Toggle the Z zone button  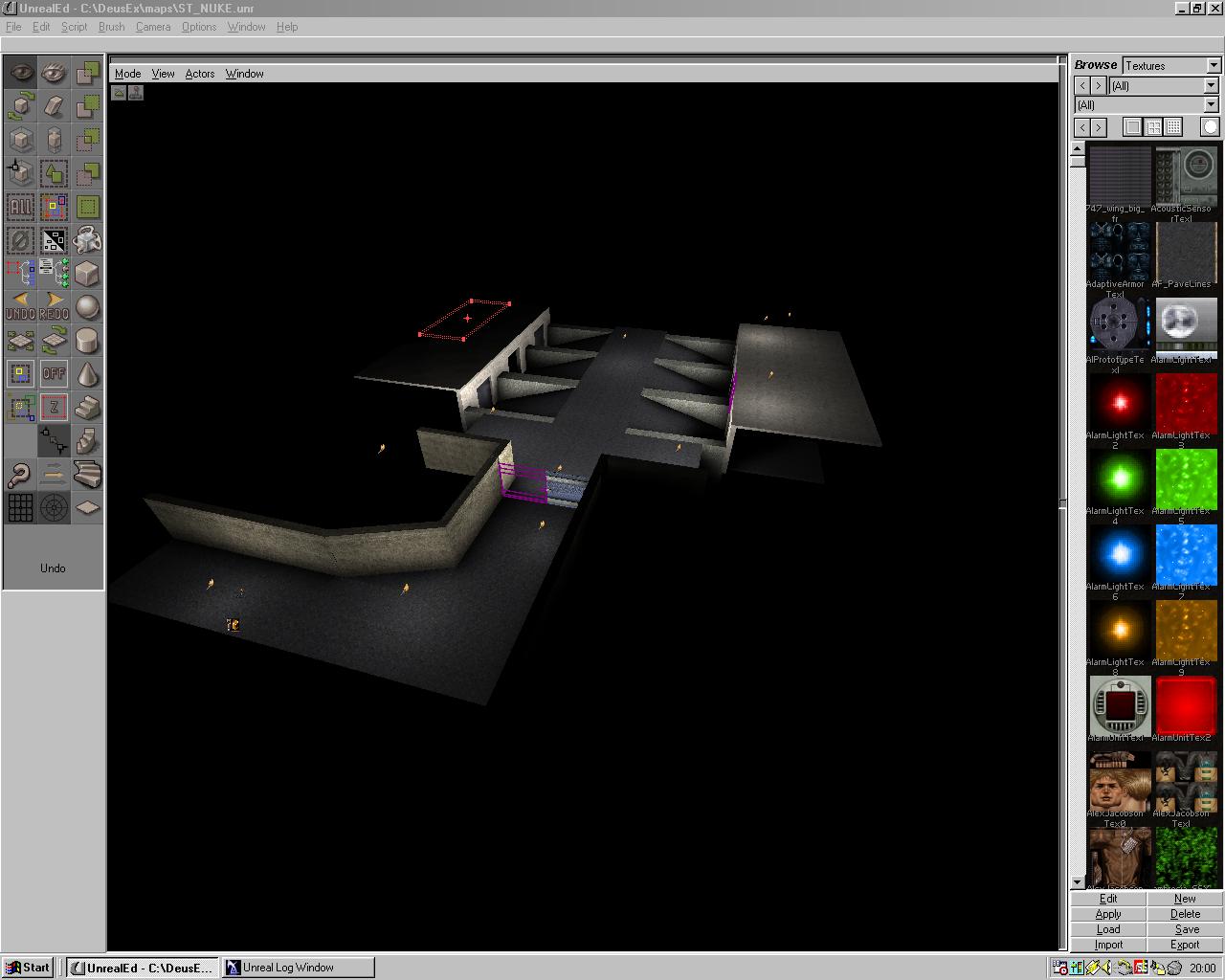coord(54,407)
